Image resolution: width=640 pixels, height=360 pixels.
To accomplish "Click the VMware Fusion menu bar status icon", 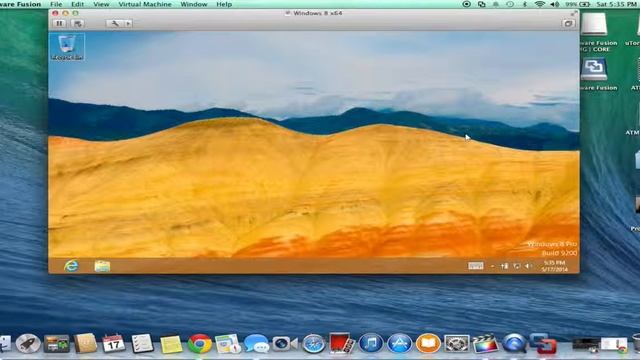I will click(482, 4).
